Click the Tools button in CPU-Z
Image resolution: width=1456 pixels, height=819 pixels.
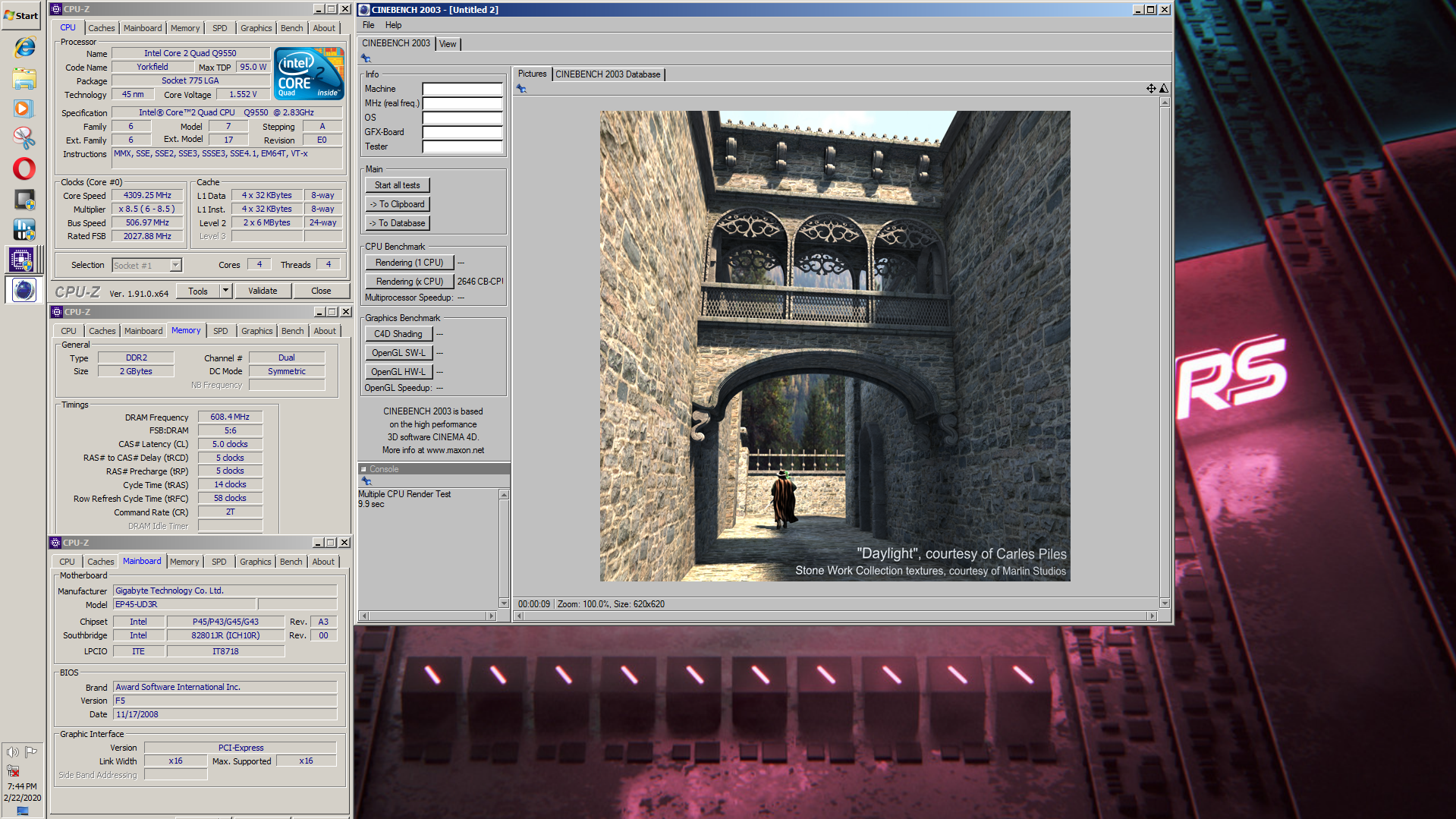(x=198, y=291)
